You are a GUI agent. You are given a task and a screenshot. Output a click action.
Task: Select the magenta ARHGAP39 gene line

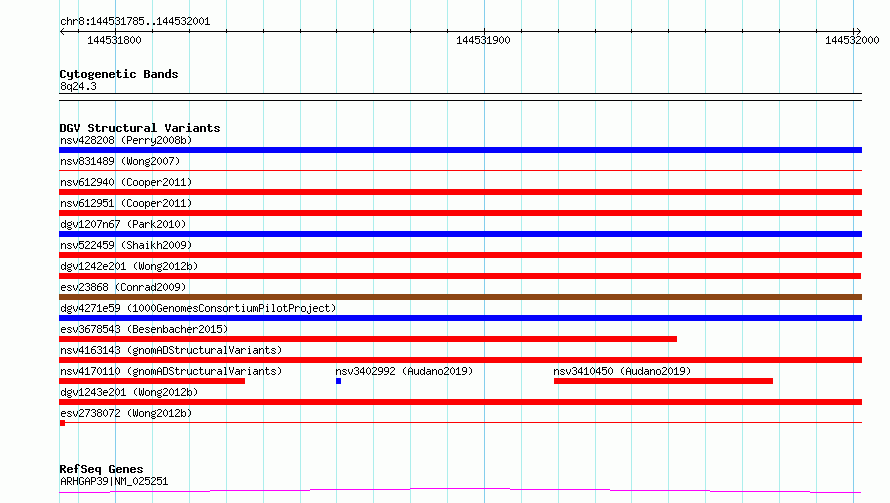point(460,491)
